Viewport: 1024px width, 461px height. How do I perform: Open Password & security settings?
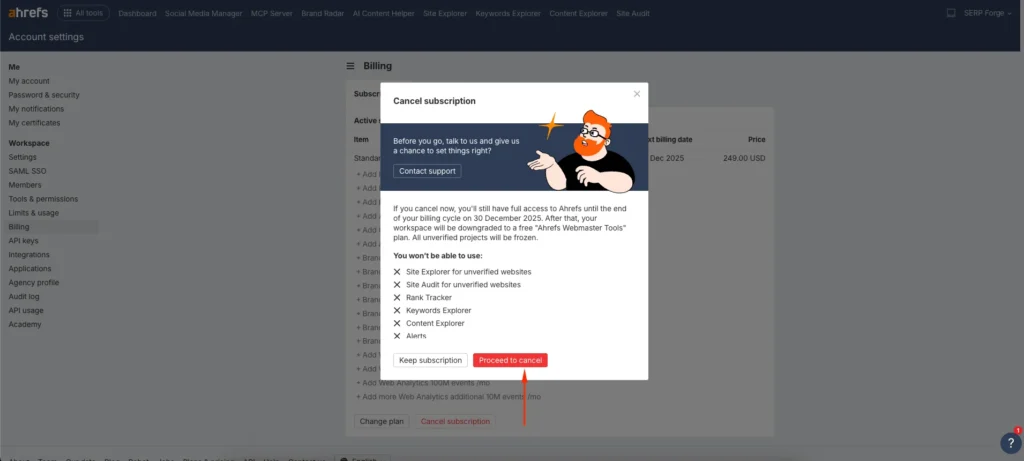[44, 95]
